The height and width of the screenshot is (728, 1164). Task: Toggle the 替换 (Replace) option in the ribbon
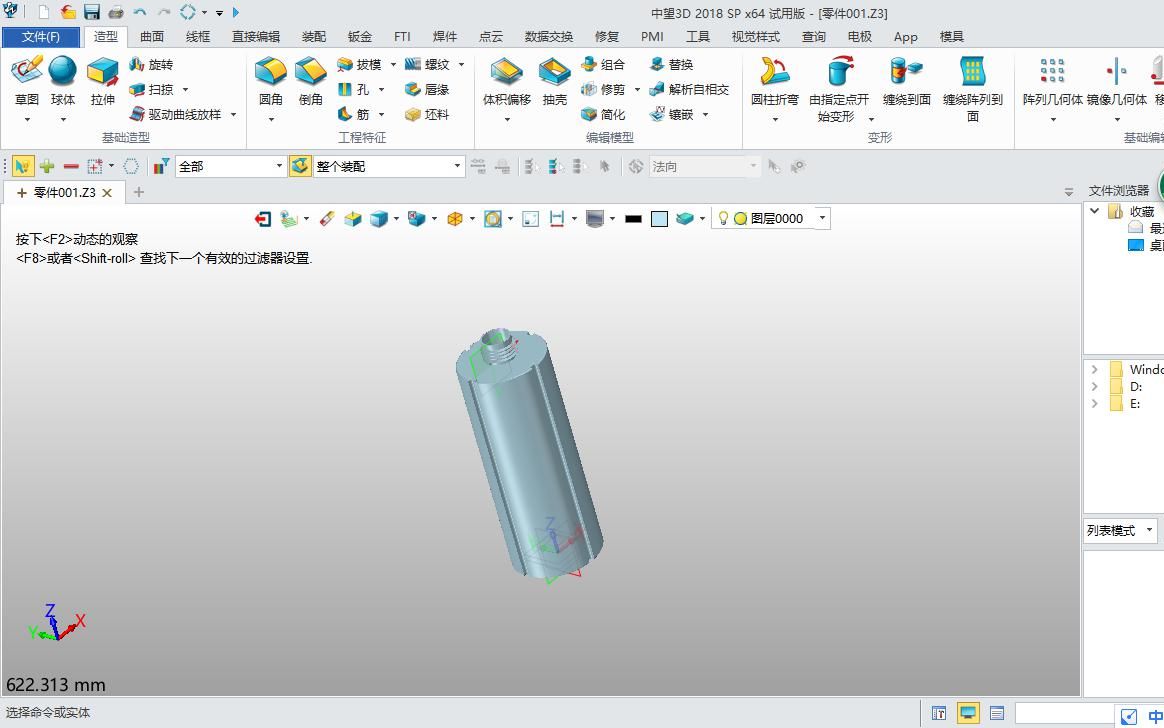point(670,64)
